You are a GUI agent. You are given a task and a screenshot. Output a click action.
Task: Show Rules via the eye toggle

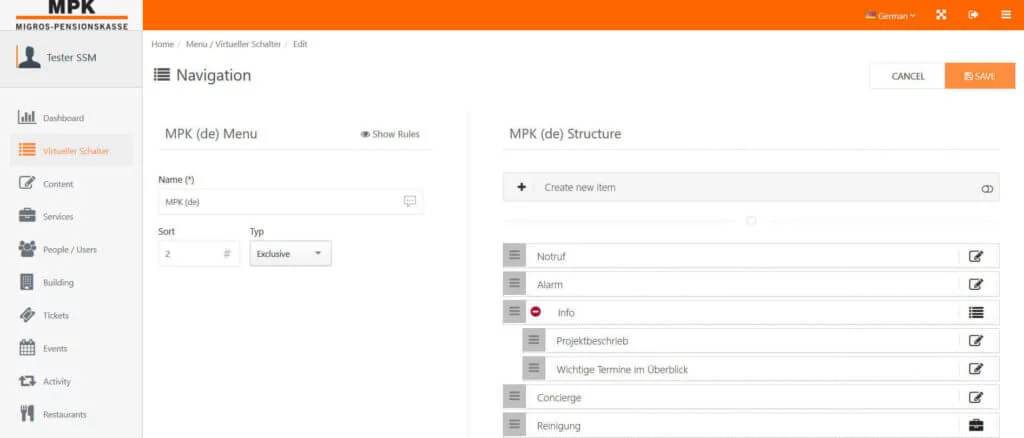(x=390, y=134)
